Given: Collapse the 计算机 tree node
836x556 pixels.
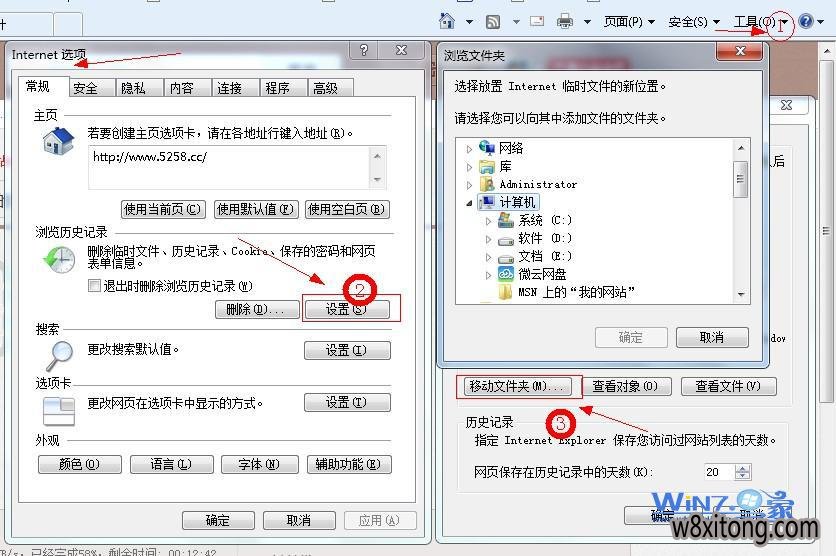Looking at the screenshot, I should click(469, 203).
